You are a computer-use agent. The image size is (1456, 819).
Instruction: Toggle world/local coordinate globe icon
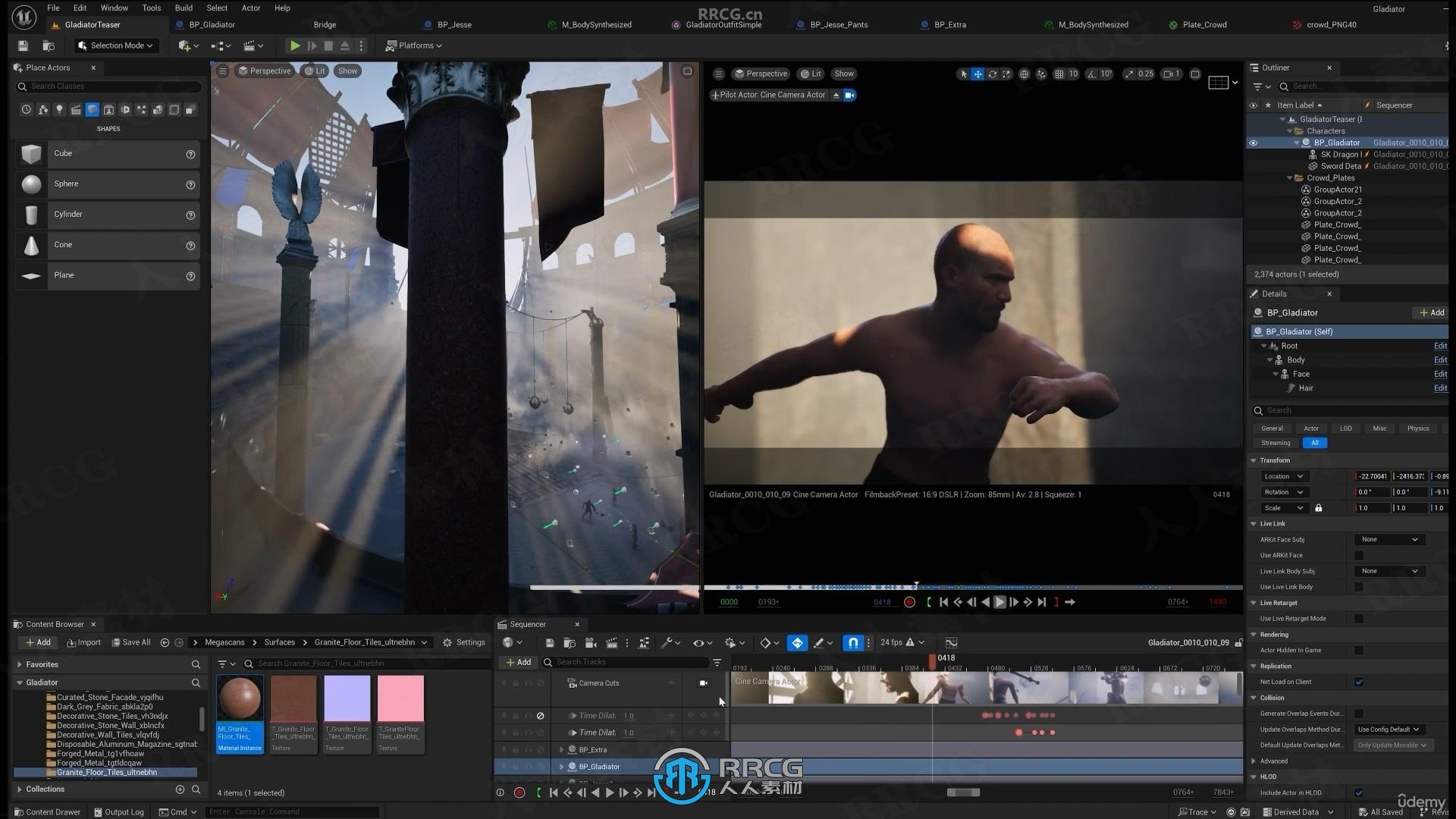1024,74
